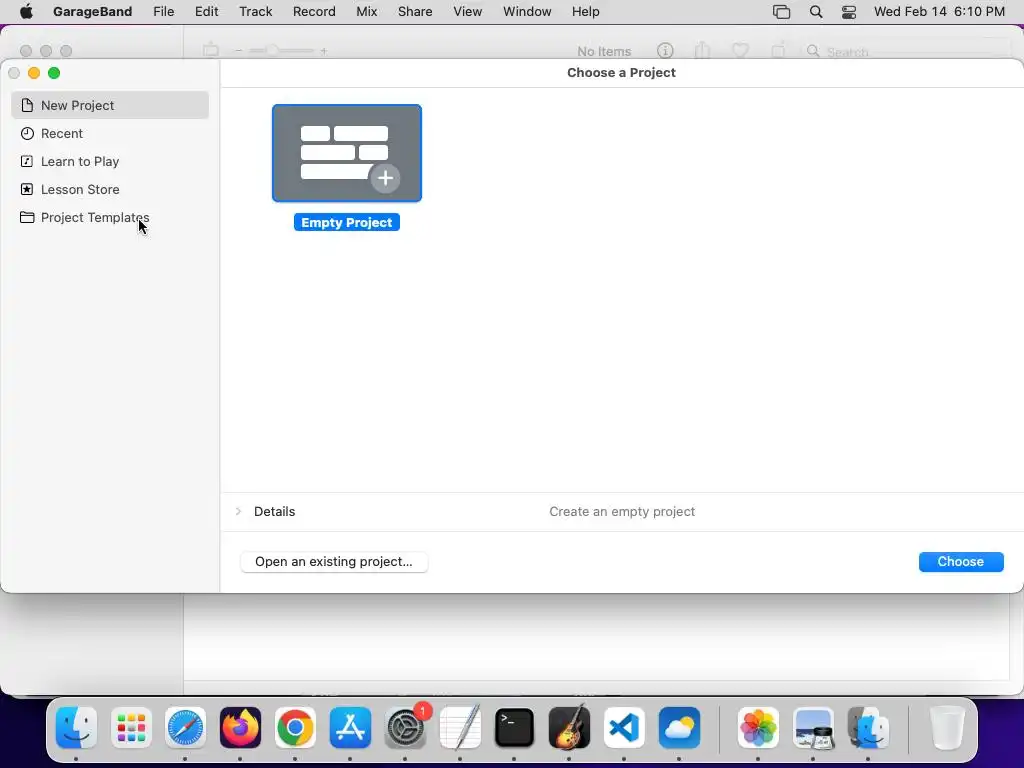Viewport: 1024px width, 768px height.
Task: Open the GarageBand application menu
Action: coord(93,12)
